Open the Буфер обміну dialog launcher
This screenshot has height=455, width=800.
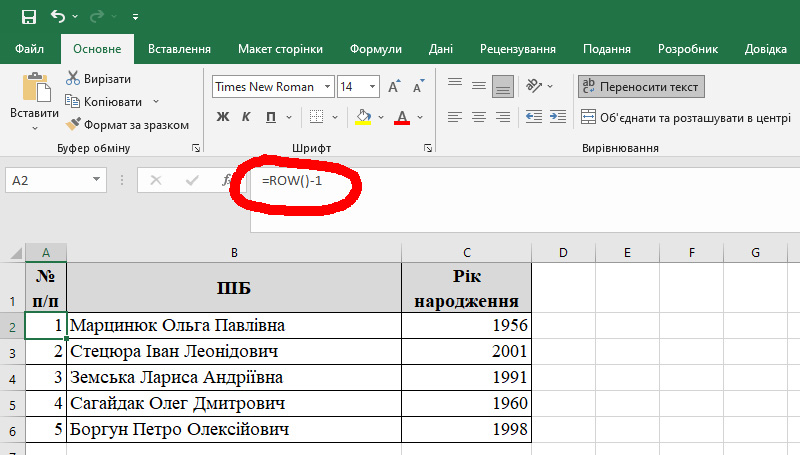click(196, 148)
